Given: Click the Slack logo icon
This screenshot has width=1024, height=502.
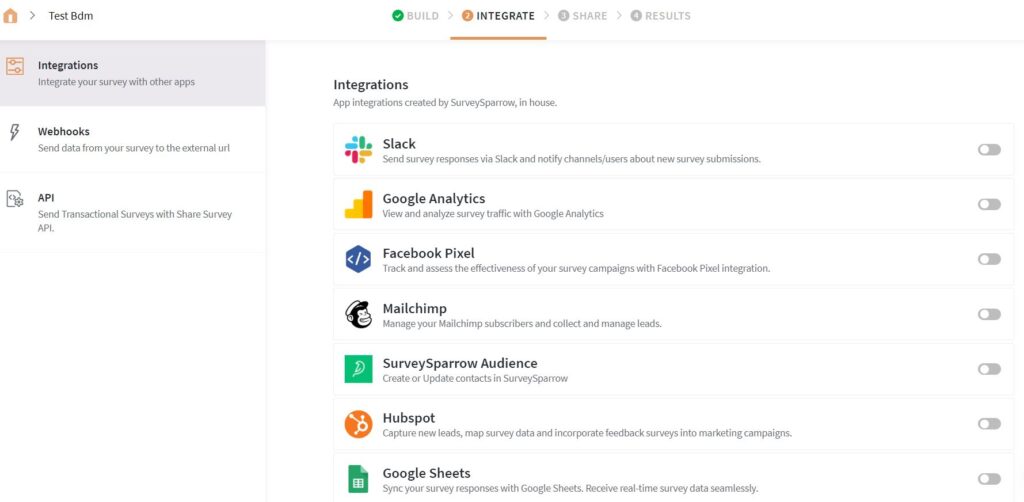Looking at the screenshot, I should [358, 150].
